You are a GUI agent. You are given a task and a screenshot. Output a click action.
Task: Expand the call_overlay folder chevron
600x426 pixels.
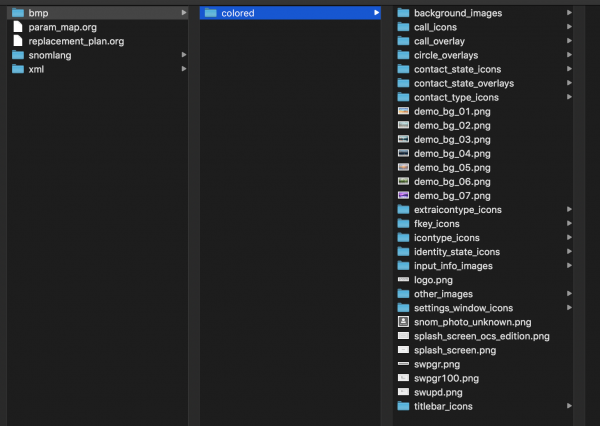(x=569, y=41)
